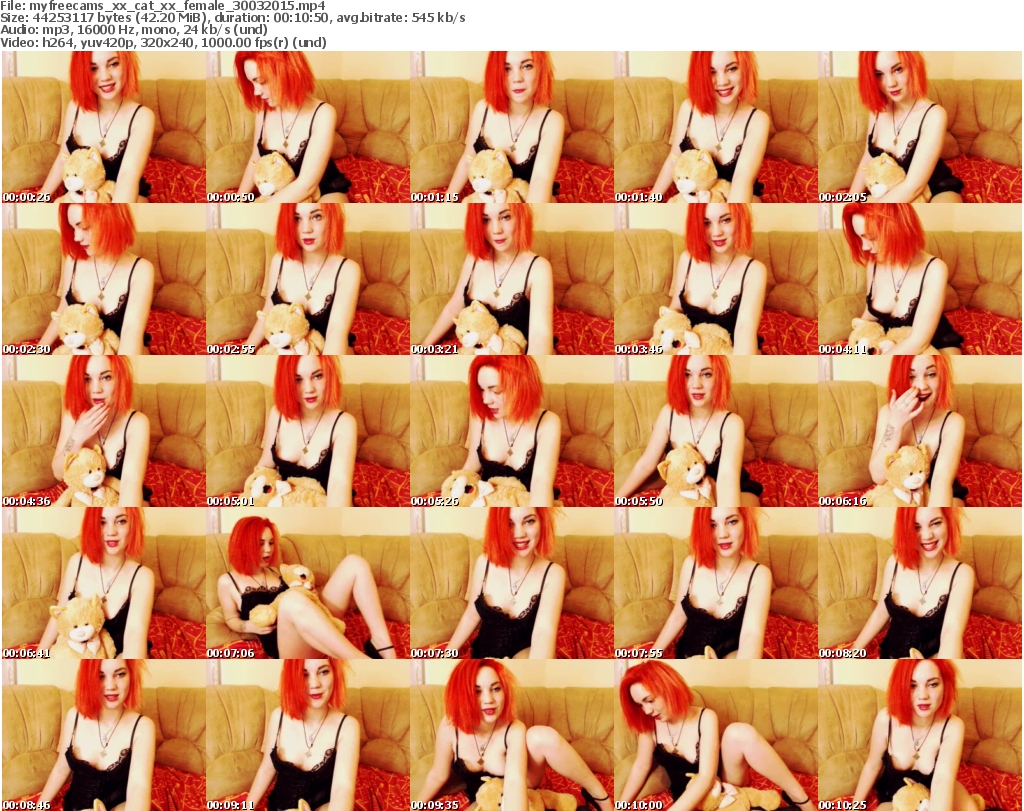
Task: Open the frame at 00:05:26
Action: [511, 431]
